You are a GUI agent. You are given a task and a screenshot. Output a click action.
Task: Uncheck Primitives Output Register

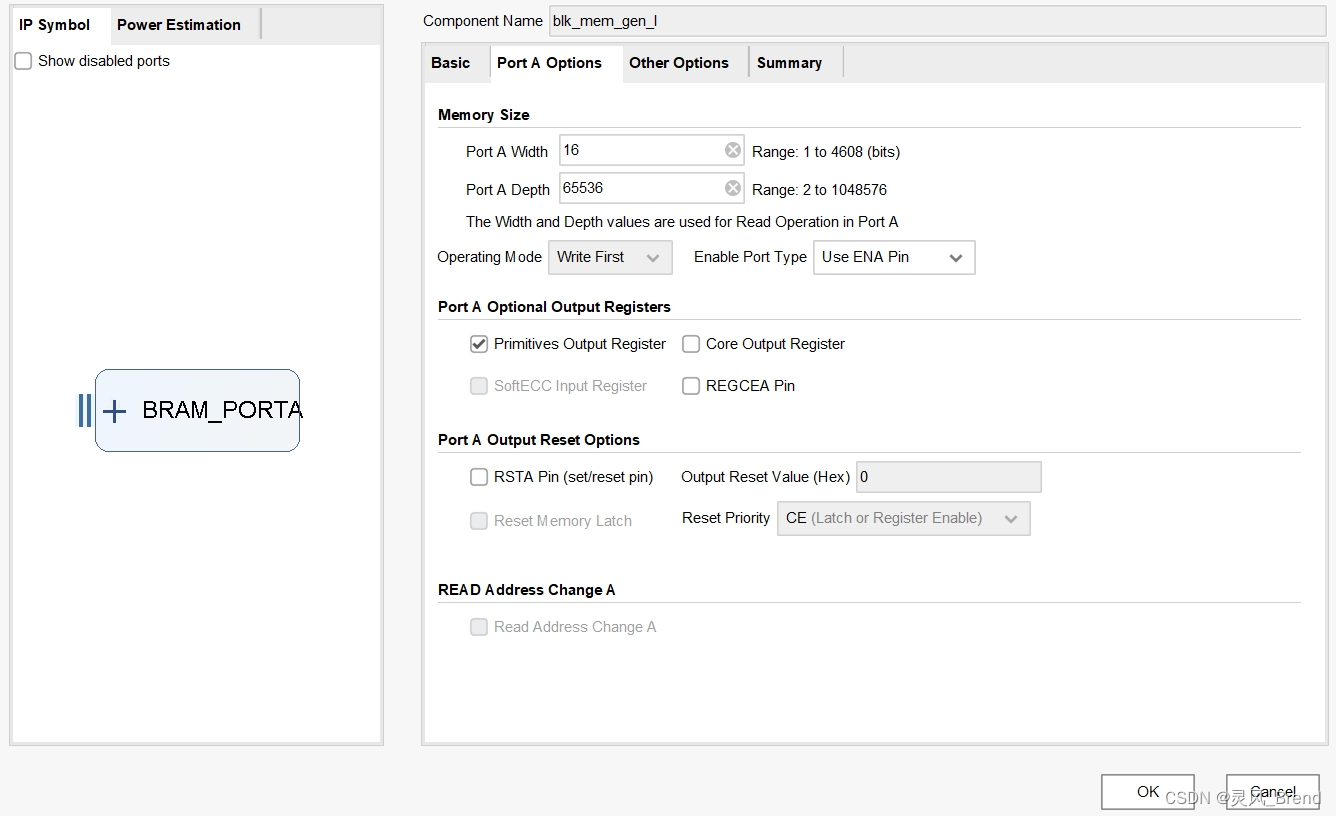(x=479, y=344)
